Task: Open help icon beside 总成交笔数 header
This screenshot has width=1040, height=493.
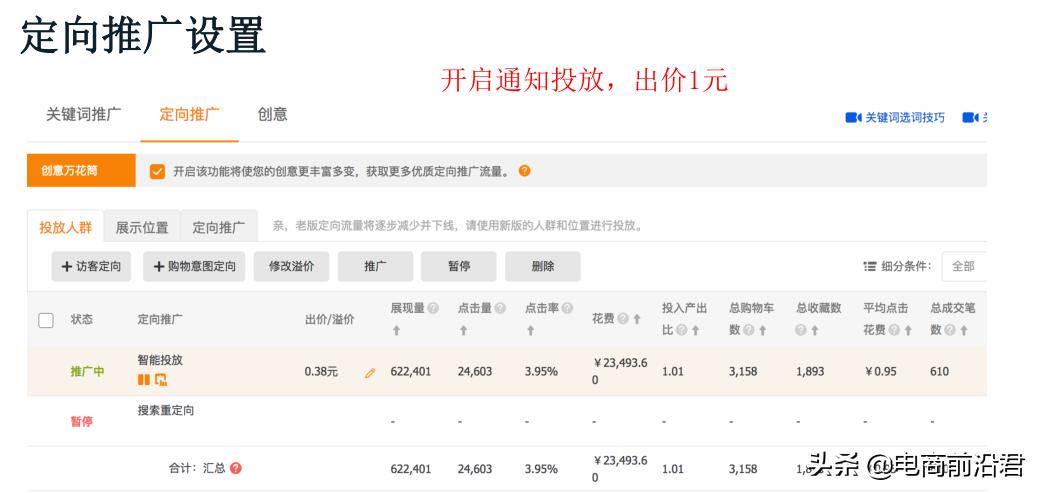Action: pyautogui.click(x=949, y=330)
